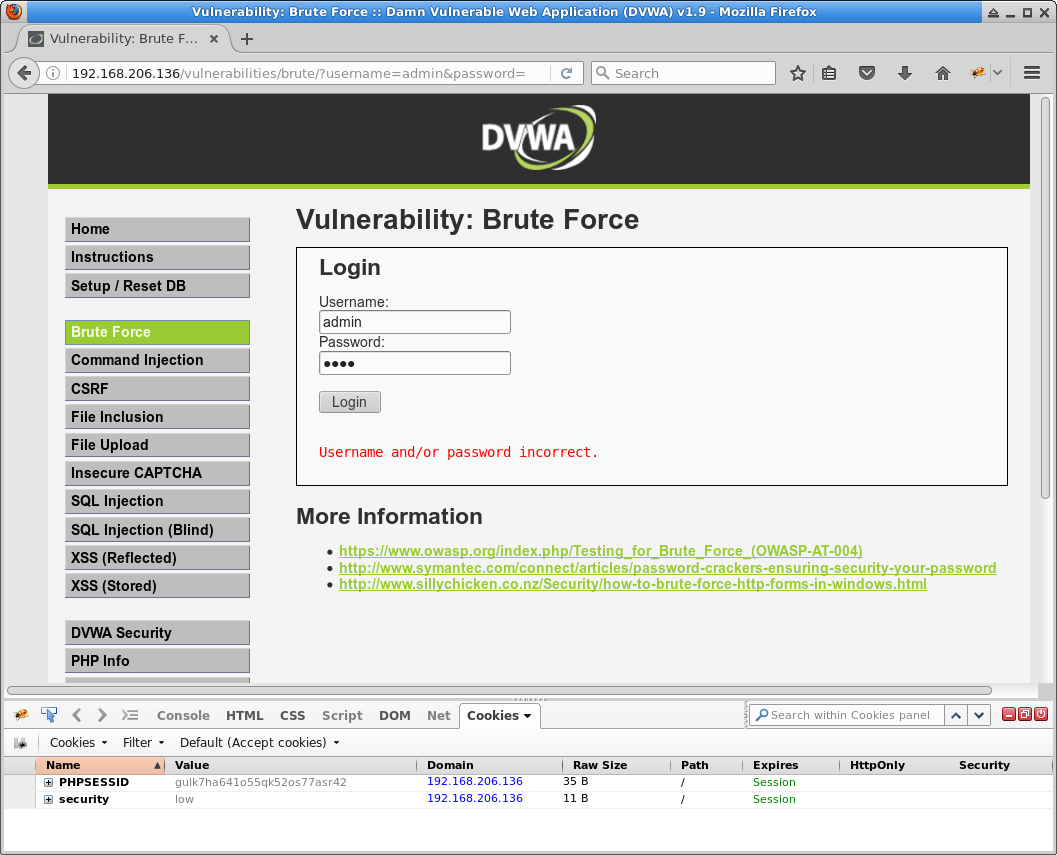Open the SQL Injection page

(157, 501)
